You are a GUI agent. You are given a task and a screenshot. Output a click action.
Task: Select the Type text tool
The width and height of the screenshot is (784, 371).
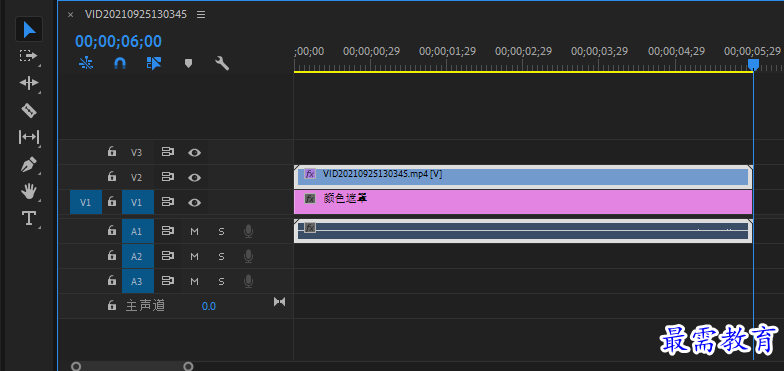pos(29,218)
